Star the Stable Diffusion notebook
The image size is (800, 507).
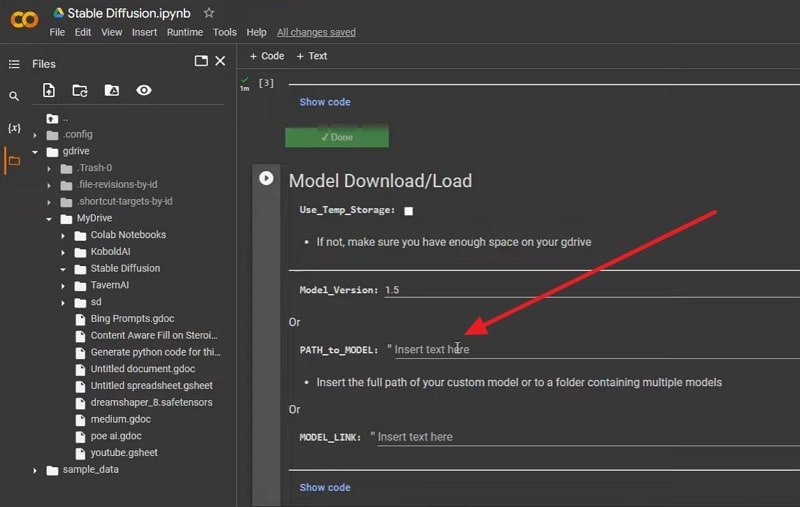[209, 13]
